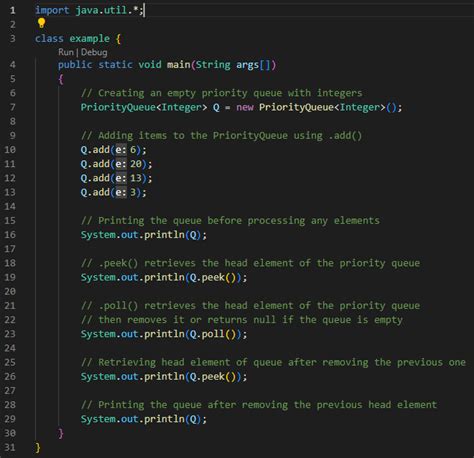Click the lightbulb quick fix icon
Viewport: 474px width, 458px height.
(41, 23)
